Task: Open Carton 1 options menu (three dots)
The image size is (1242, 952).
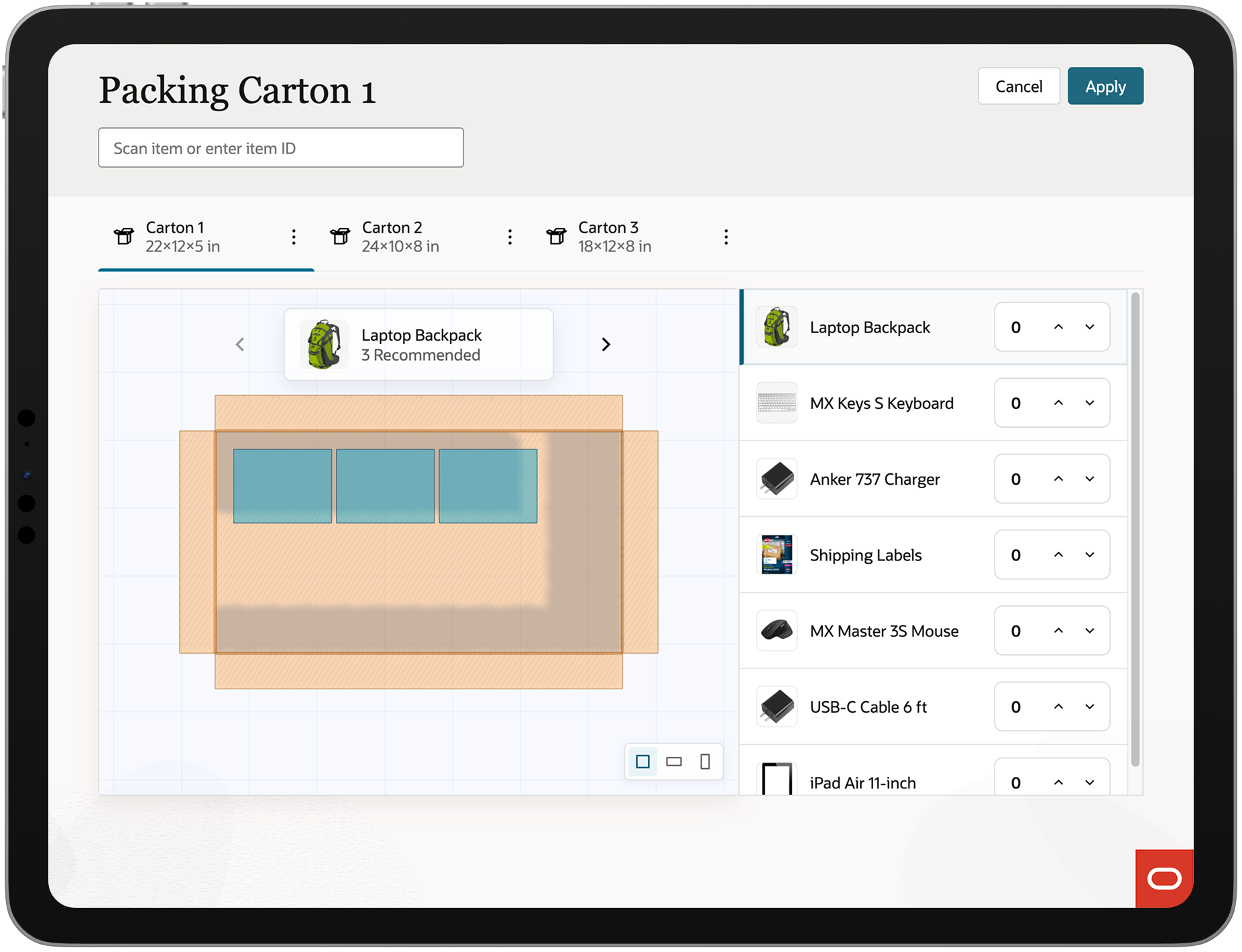Action: click(x=294, y=237)
